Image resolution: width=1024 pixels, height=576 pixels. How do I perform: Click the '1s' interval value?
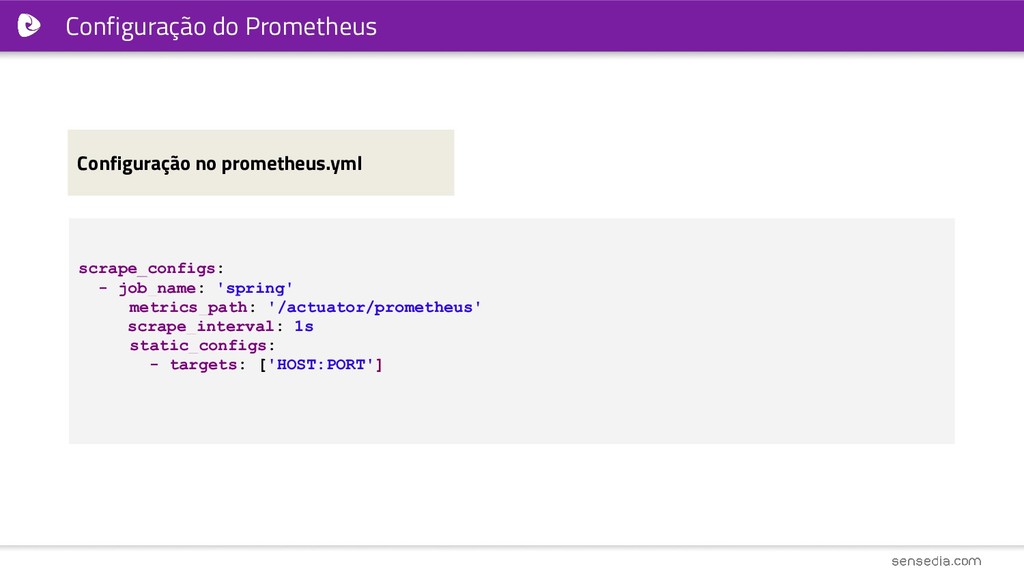pos(304,326)
